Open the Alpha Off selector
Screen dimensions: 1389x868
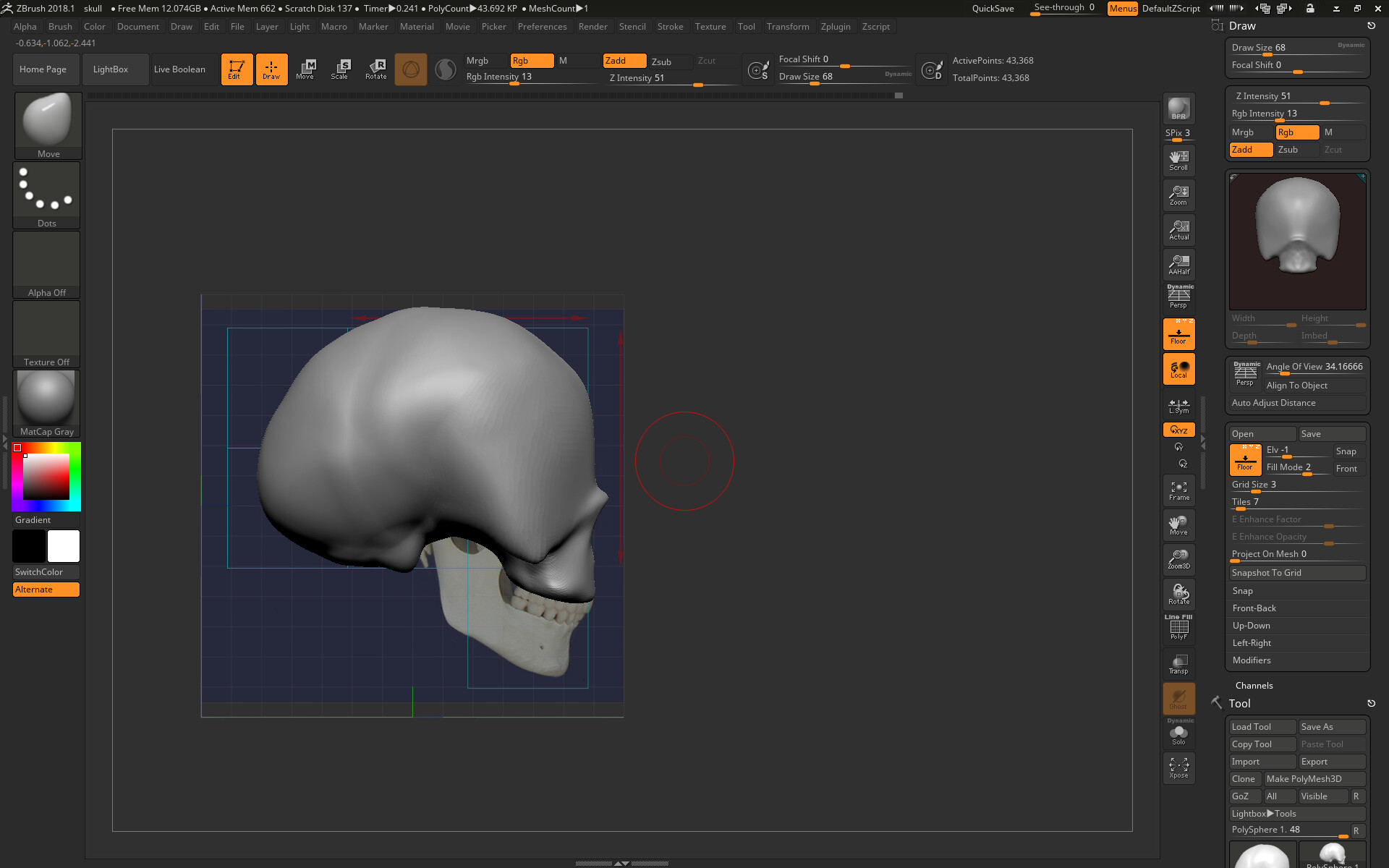click(x=46, y=264)
